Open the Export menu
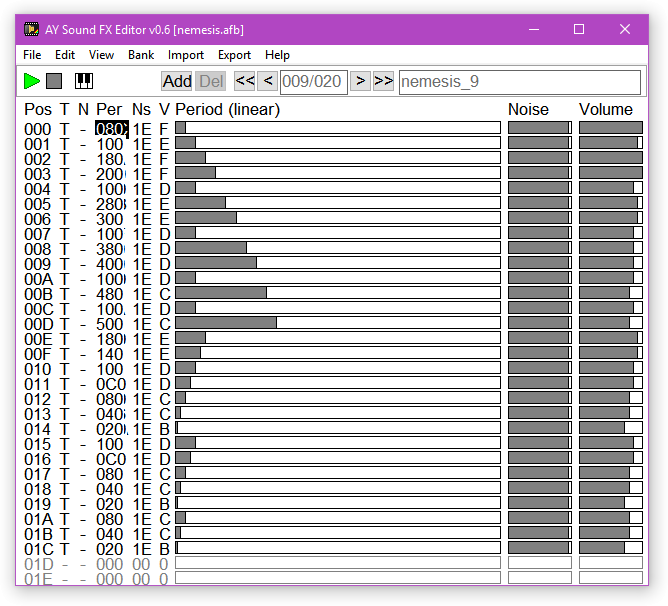Viewport: 668px width, 606px height. tap(234, 55)
